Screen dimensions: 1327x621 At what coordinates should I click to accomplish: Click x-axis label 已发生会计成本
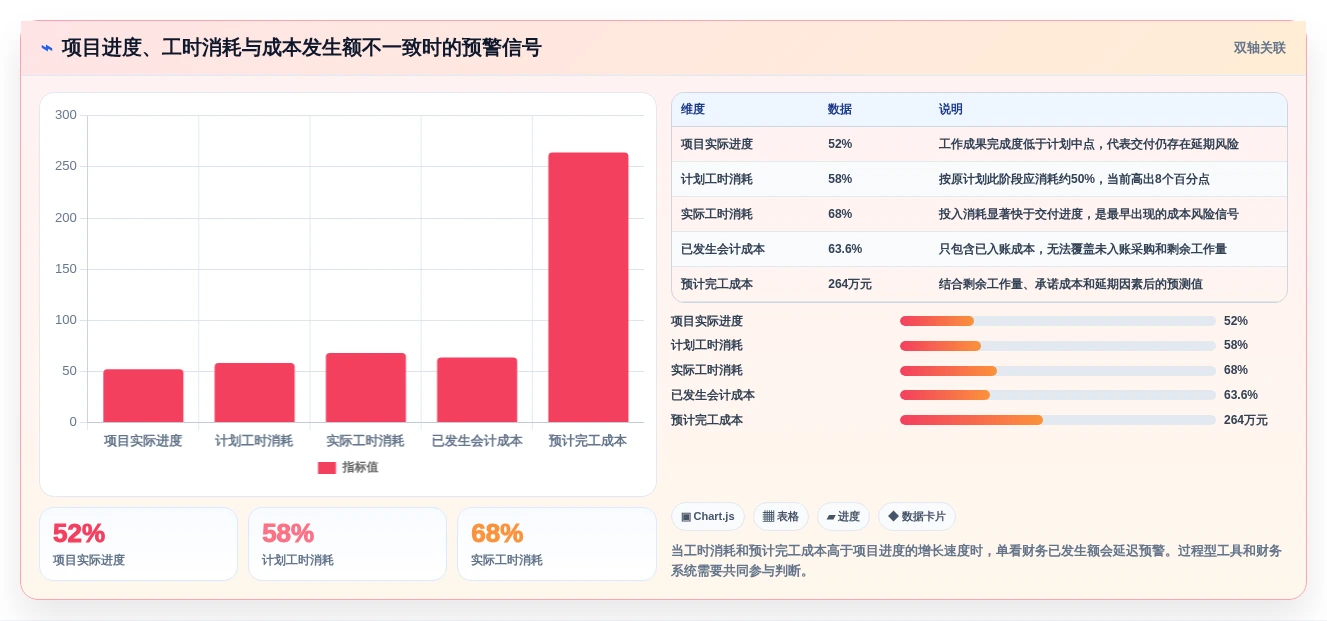pyautogui.click(x=477, y=441)
